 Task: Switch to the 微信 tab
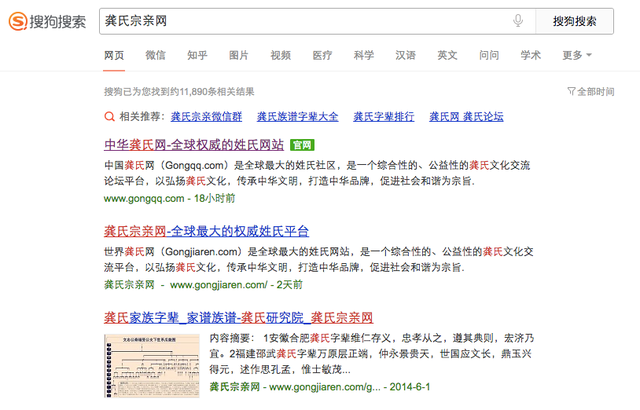point(156,55)
